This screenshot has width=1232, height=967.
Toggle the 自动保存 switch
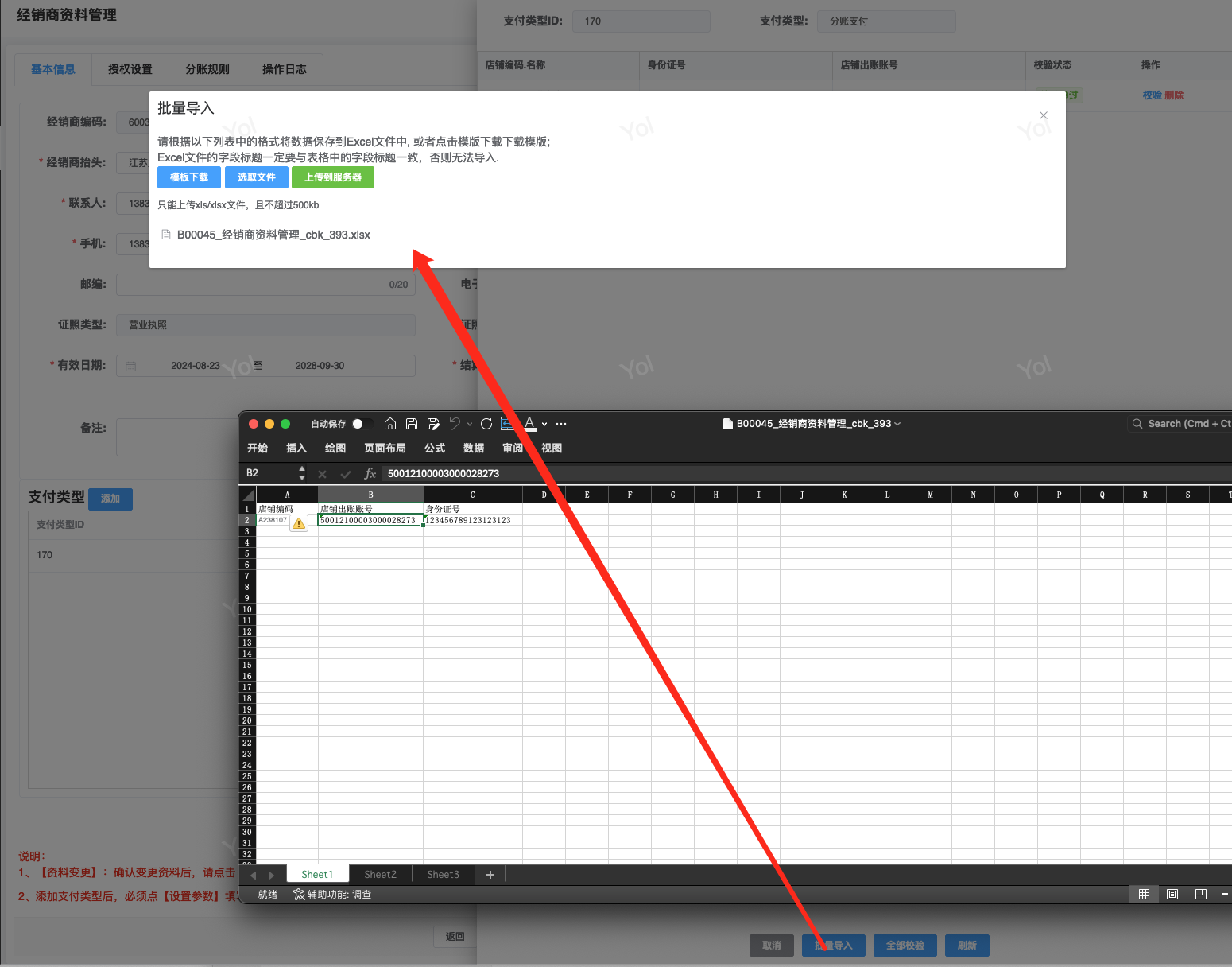click(362, 424)
